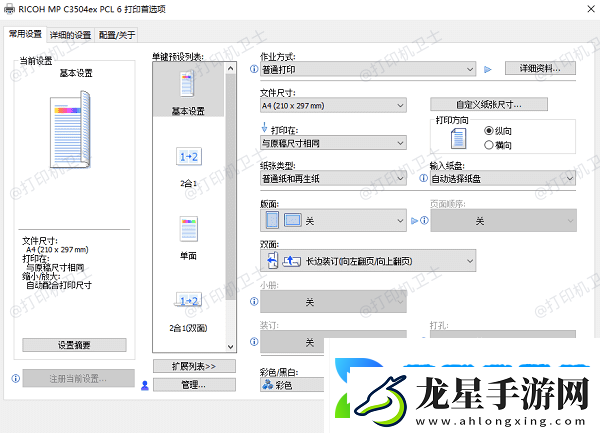Click the 扩展列表>> button
The height and width of the screenshot is (433, 600).
194,366
